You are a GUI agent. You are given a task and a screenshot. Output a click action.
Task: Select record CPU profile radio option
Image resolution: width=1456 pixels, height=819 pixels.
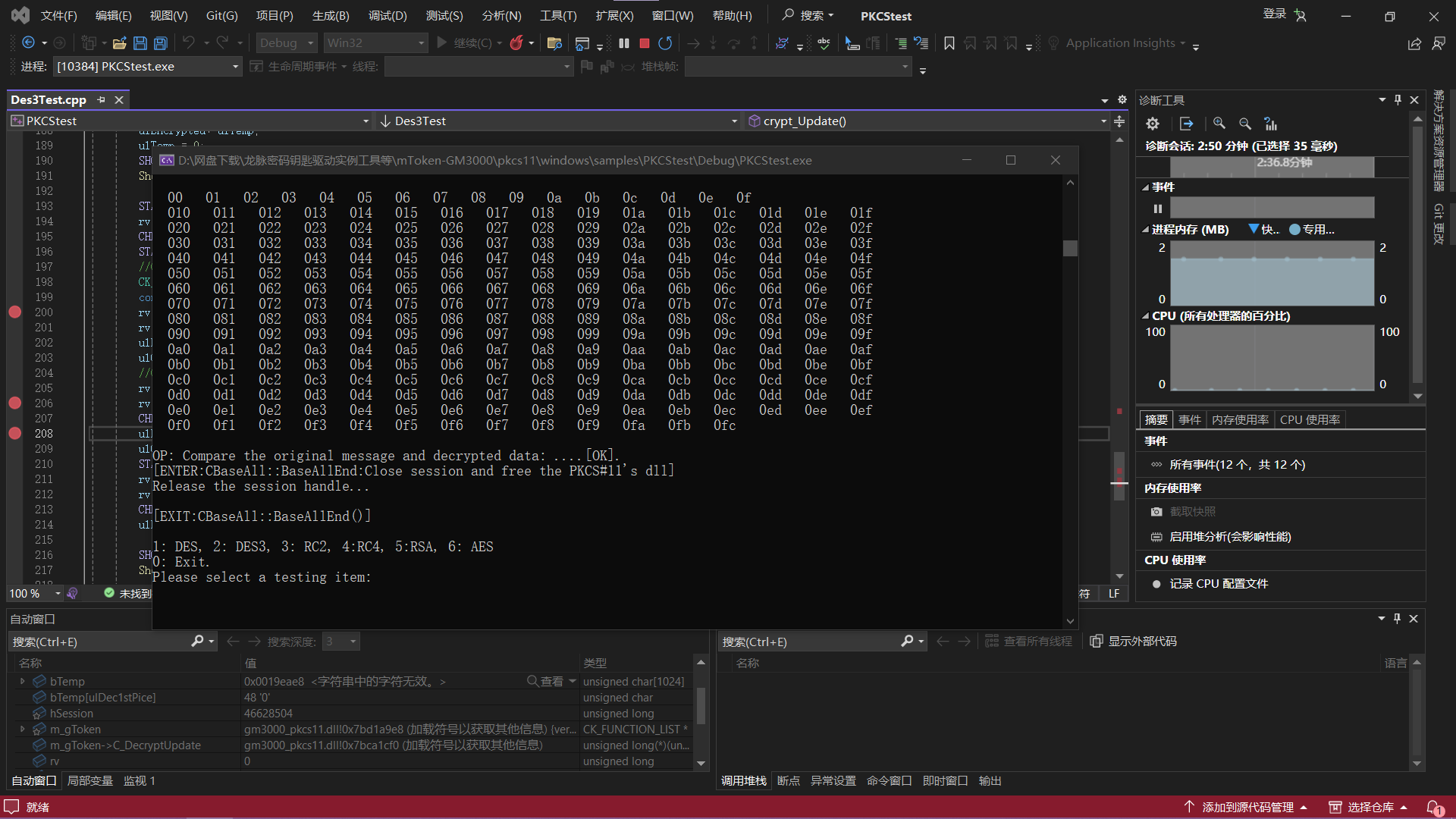[1156, 584]
